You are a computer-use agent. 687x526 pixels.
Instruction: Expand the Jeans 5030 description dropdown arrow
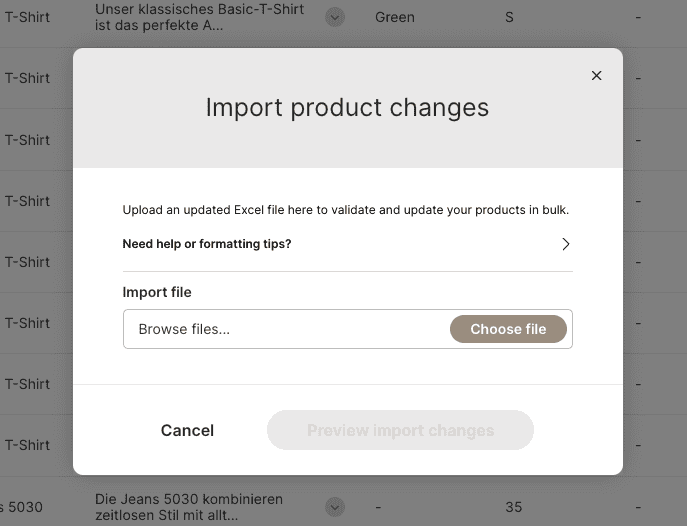tap(335, 507)
